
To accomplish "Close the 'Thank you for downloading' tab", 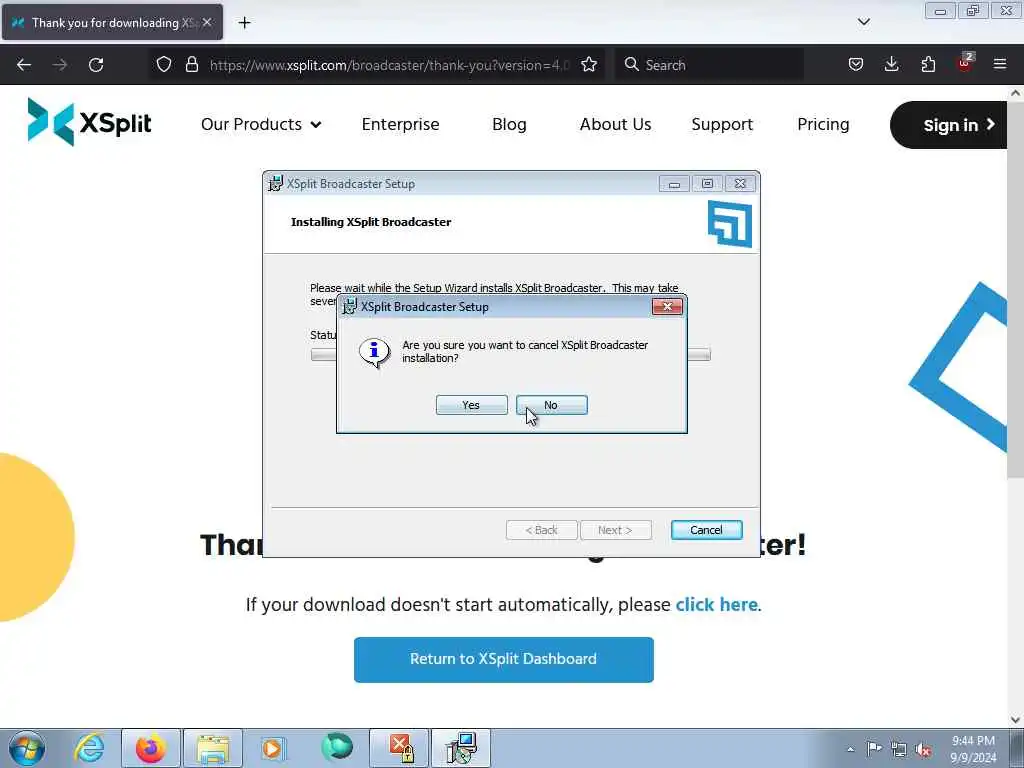I will click(x=207, y=22).
